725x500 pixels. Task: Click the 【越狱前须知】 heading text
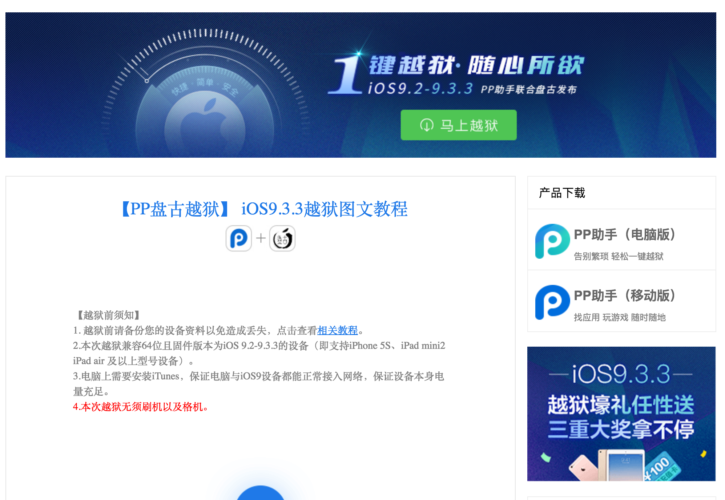tap(109, 315)
